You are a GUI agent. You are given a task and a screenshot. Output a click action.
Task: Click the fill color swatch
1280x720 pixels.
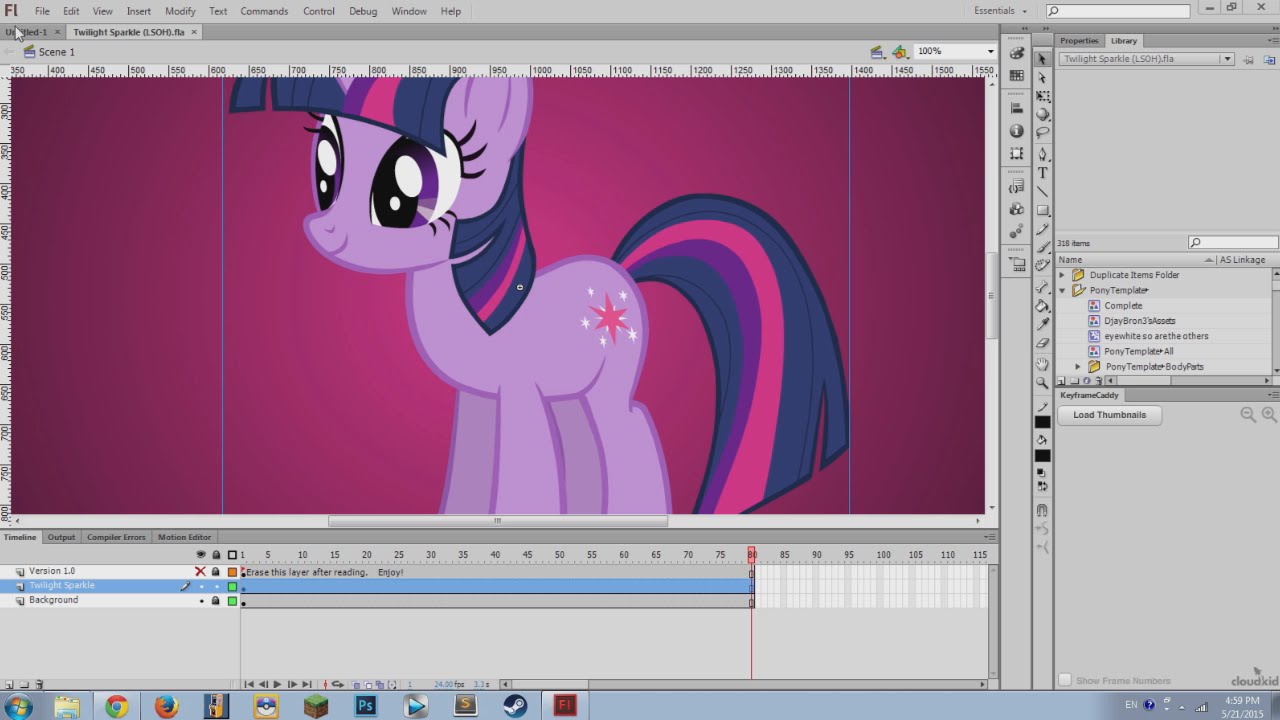pos(1043,456)
